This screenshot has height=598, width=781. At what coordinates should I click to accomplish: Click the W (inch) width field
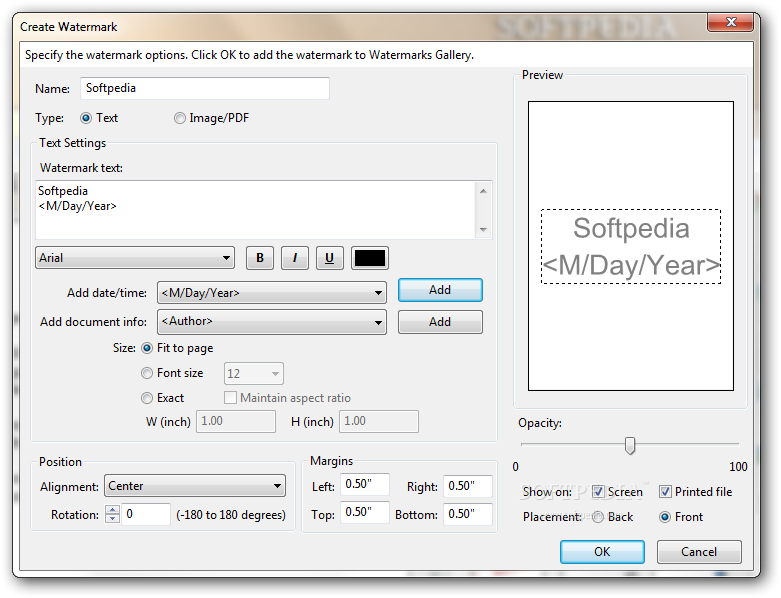click(x=236, y=422)
